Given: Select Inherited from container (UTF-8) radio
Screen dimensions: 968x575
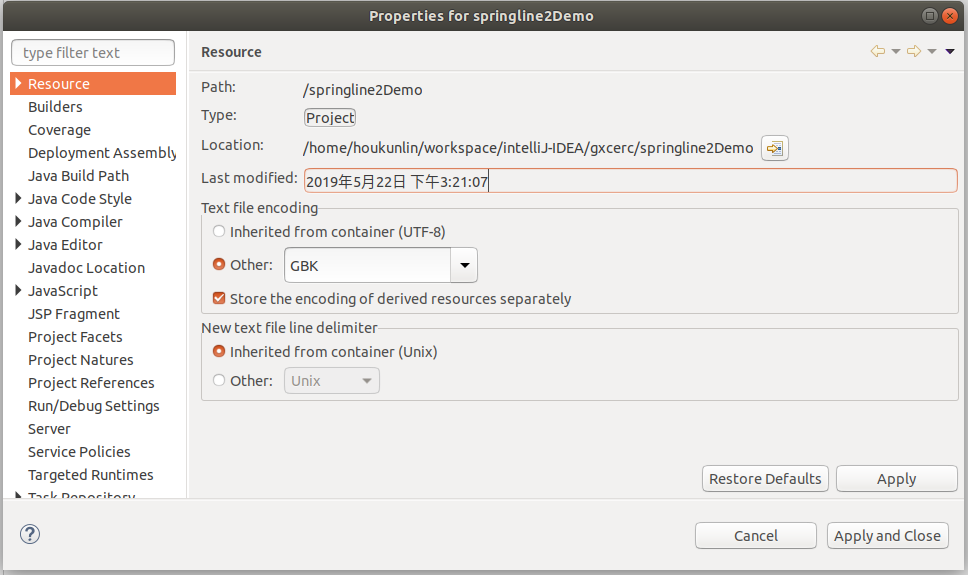Looking at the screenshot, I should [219, 232].
